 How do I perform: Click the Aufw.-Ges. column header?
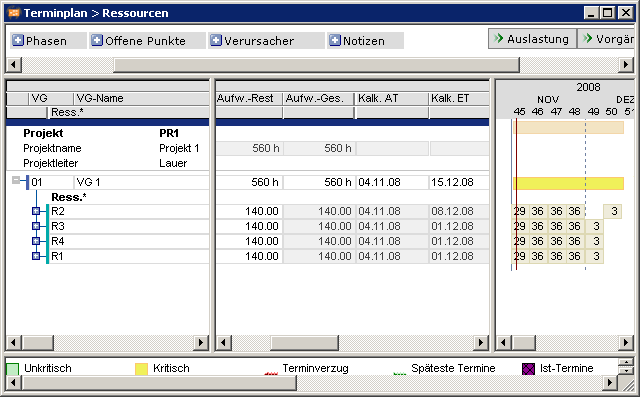tap(319, 98)
